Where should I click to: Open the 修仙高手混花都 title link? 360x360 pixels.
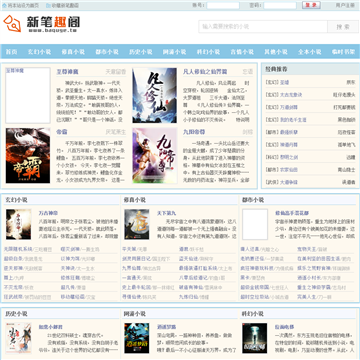292,213
